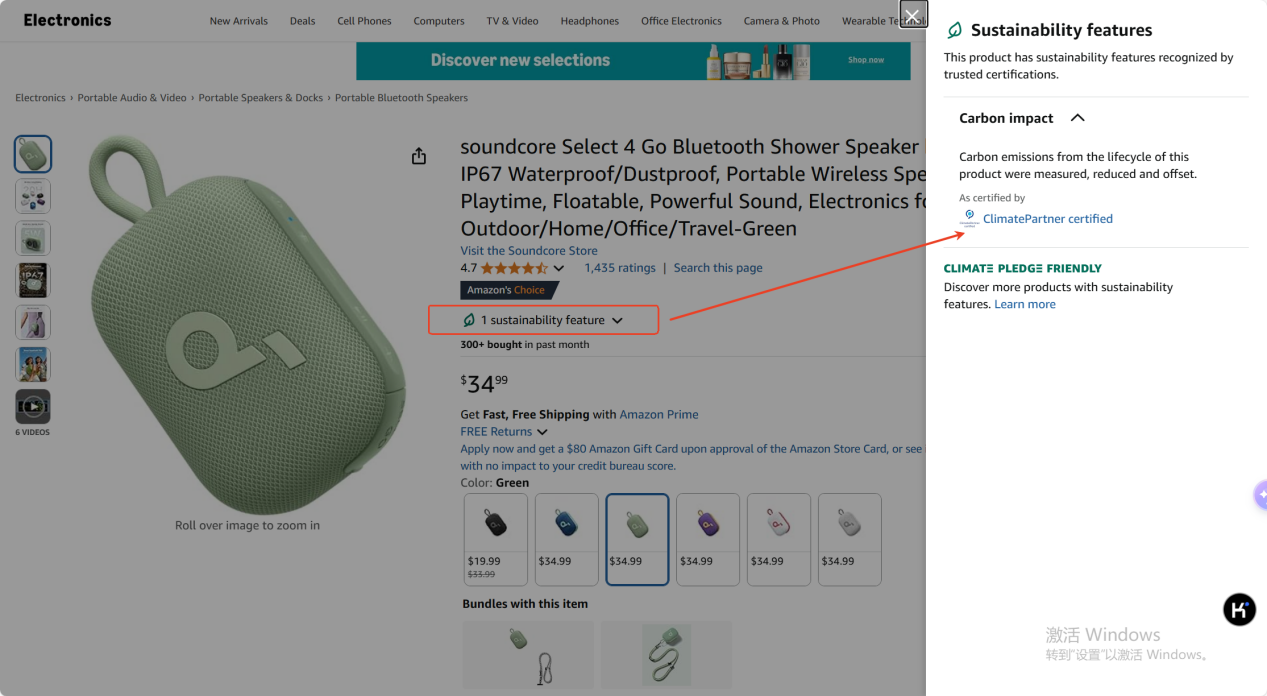Click the share icon above product image

[x=419, y=156]
